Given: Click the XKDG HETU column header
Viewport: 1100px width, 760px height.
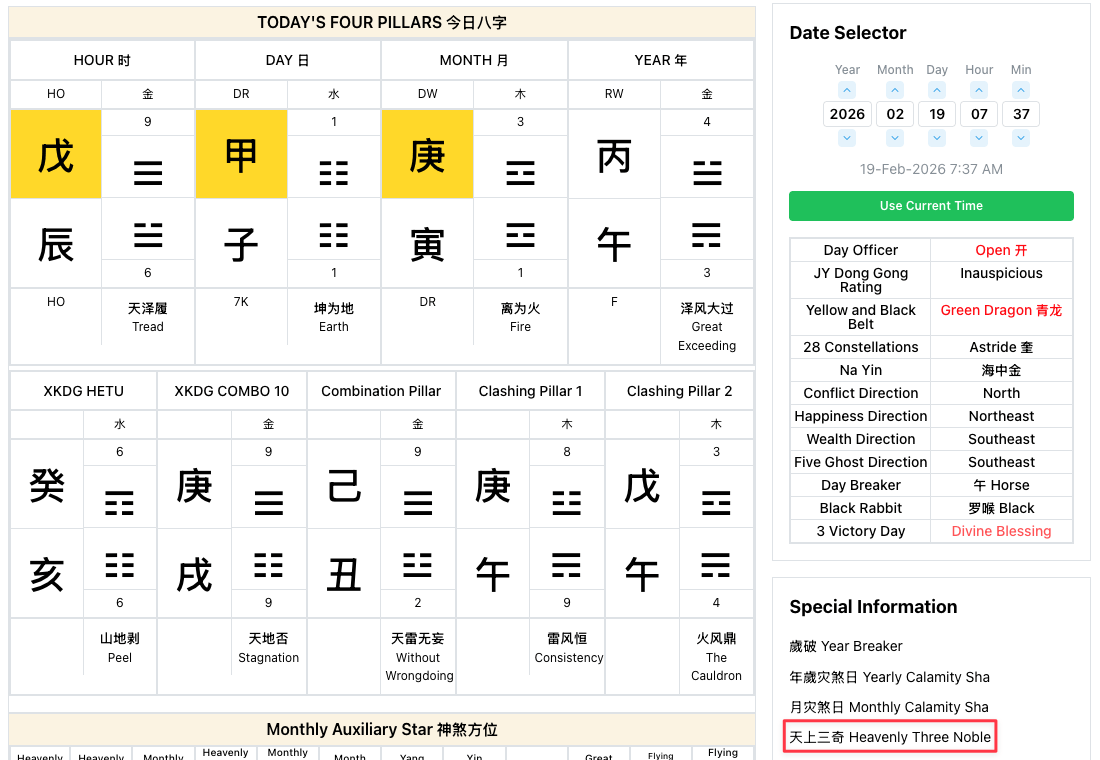Looking at the screenshot, I should (83, 392).
